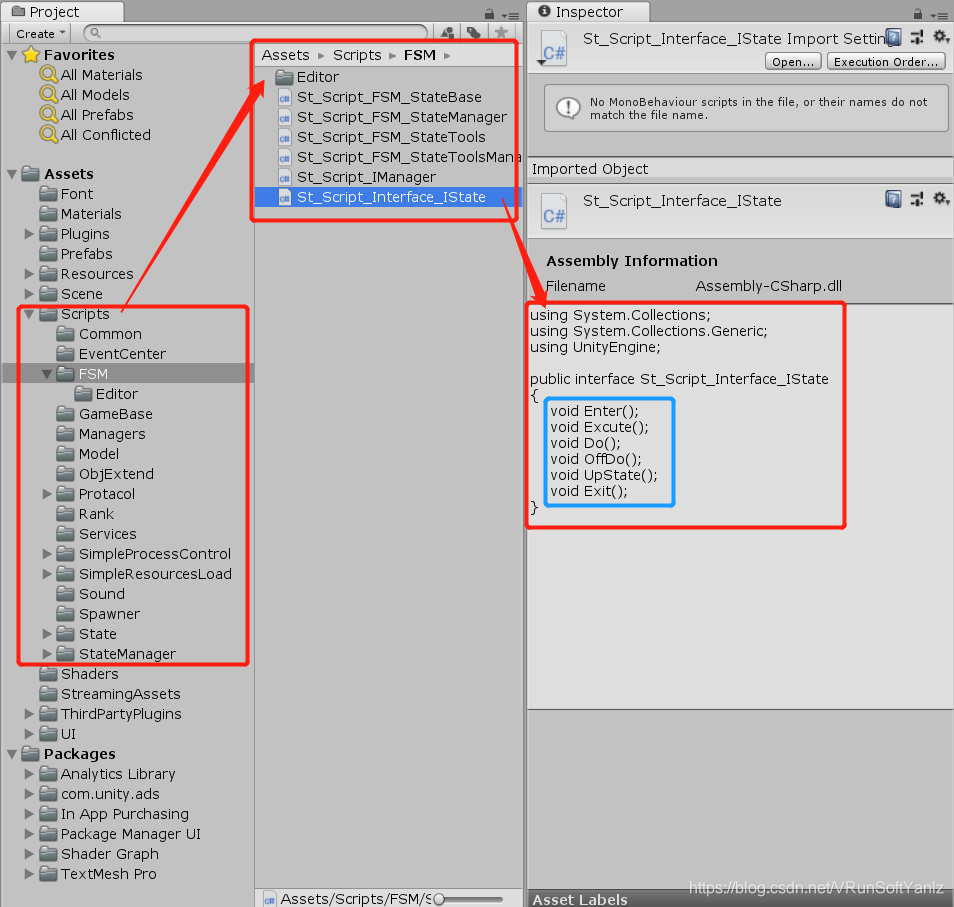954x907 pixels.
Task: Save search as favorite star icon
Action: coord(501,33)
